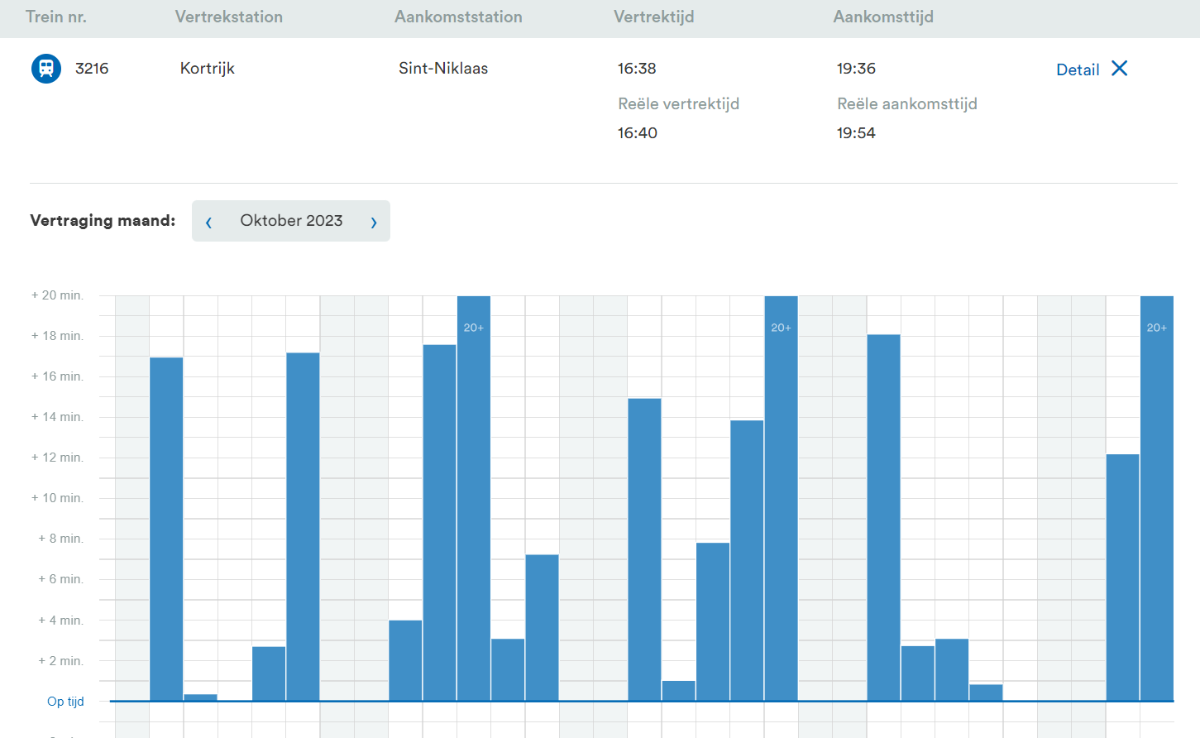Select the first 20+ capped delay bar

tap(474, 498)
